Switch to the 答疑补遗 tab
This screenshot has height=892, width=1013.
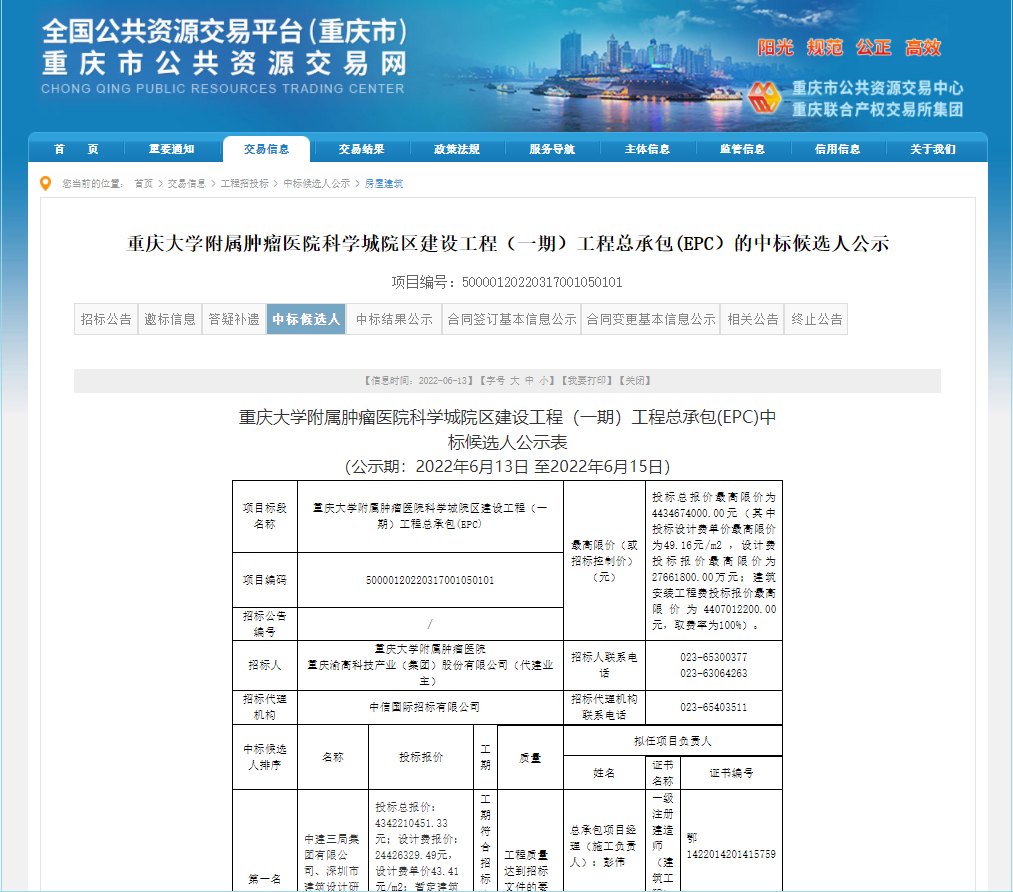234,319
